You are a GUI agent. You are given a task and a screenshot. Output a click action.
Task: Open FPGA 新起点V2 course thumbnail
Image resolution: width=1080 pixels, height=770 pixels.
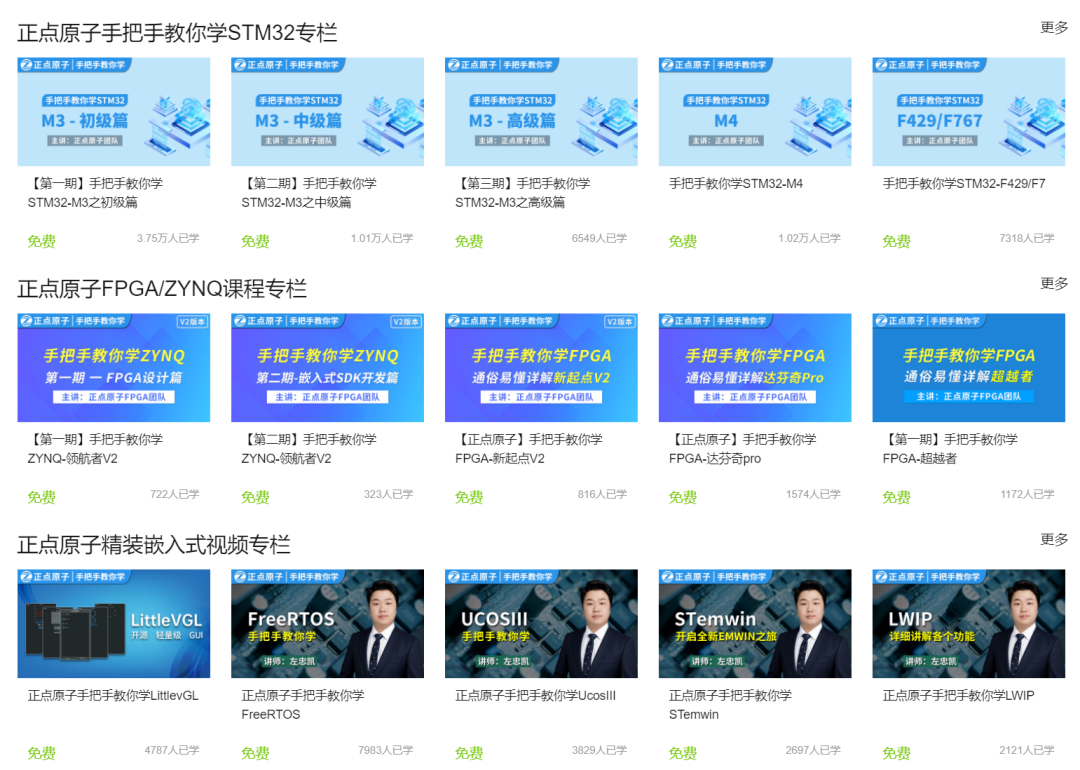(x=541, y=368)
